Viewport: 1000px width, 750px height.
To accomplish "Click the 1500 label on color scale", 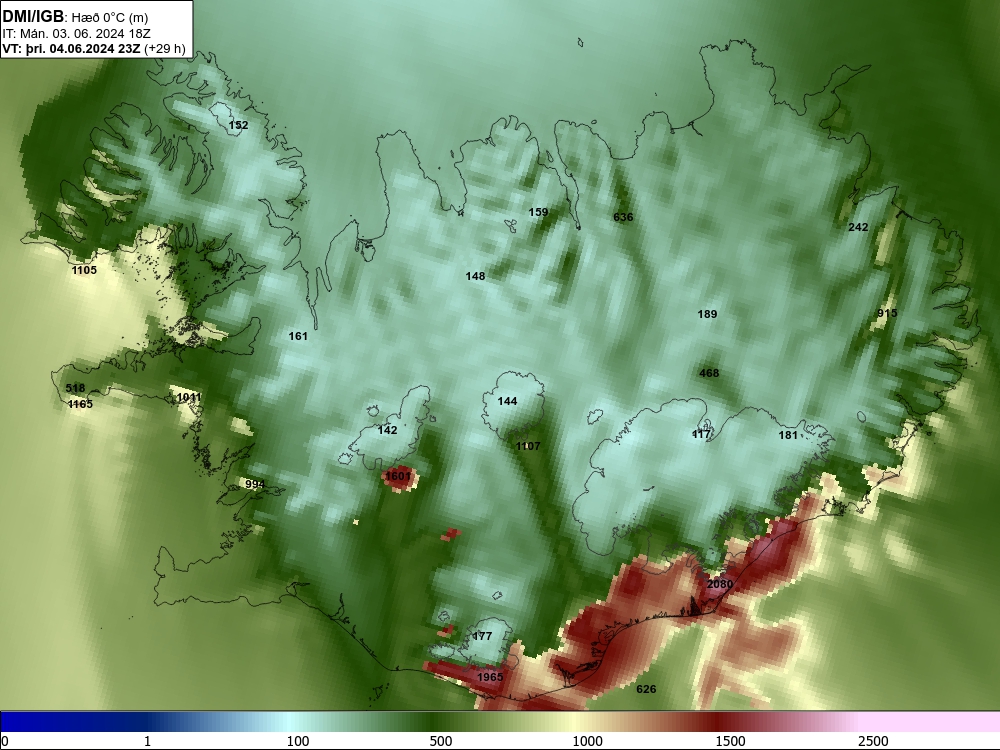I will [x=730, y=741].
